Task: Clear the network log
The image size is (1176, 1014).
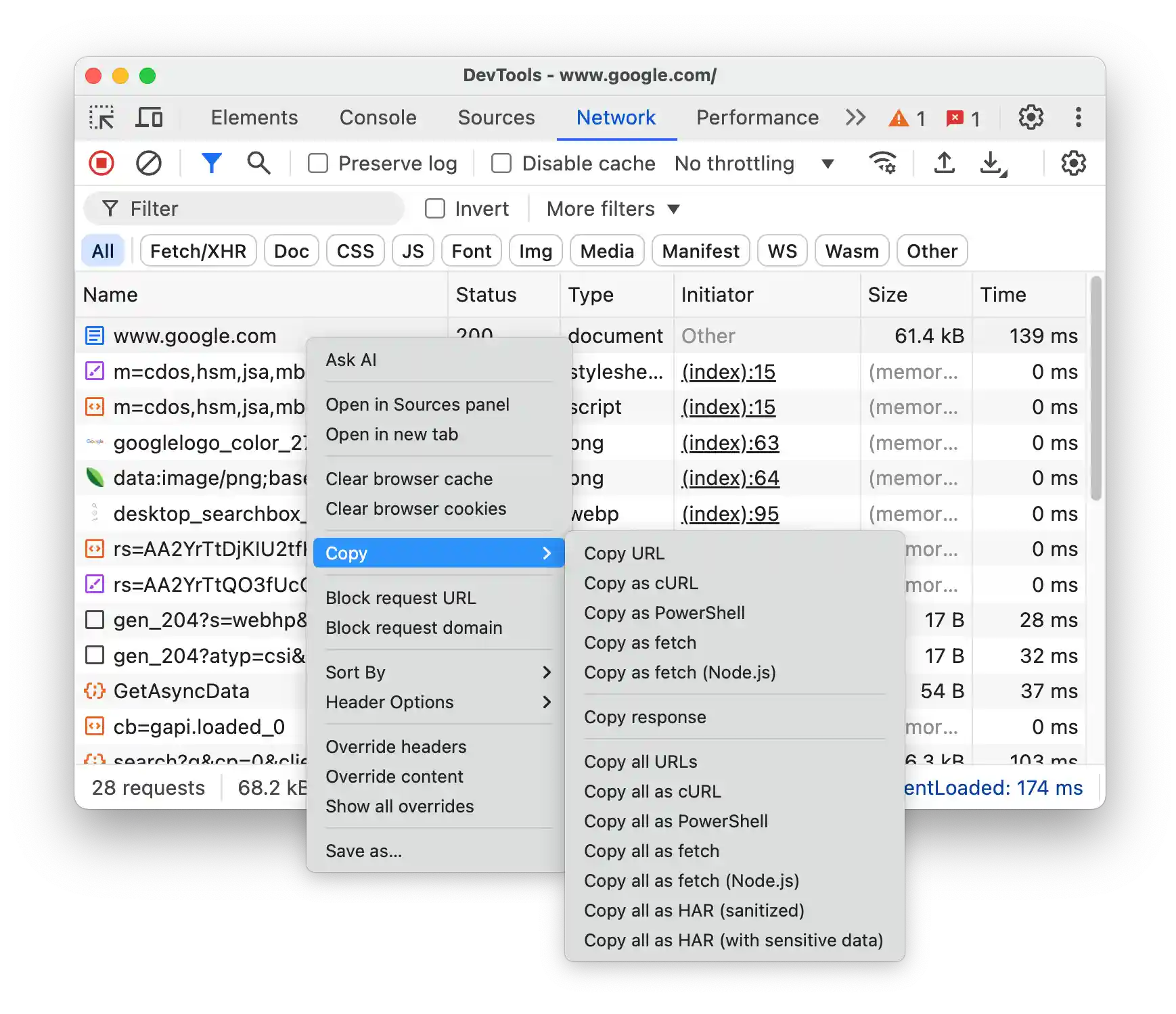Action: (x=149, y=163)
